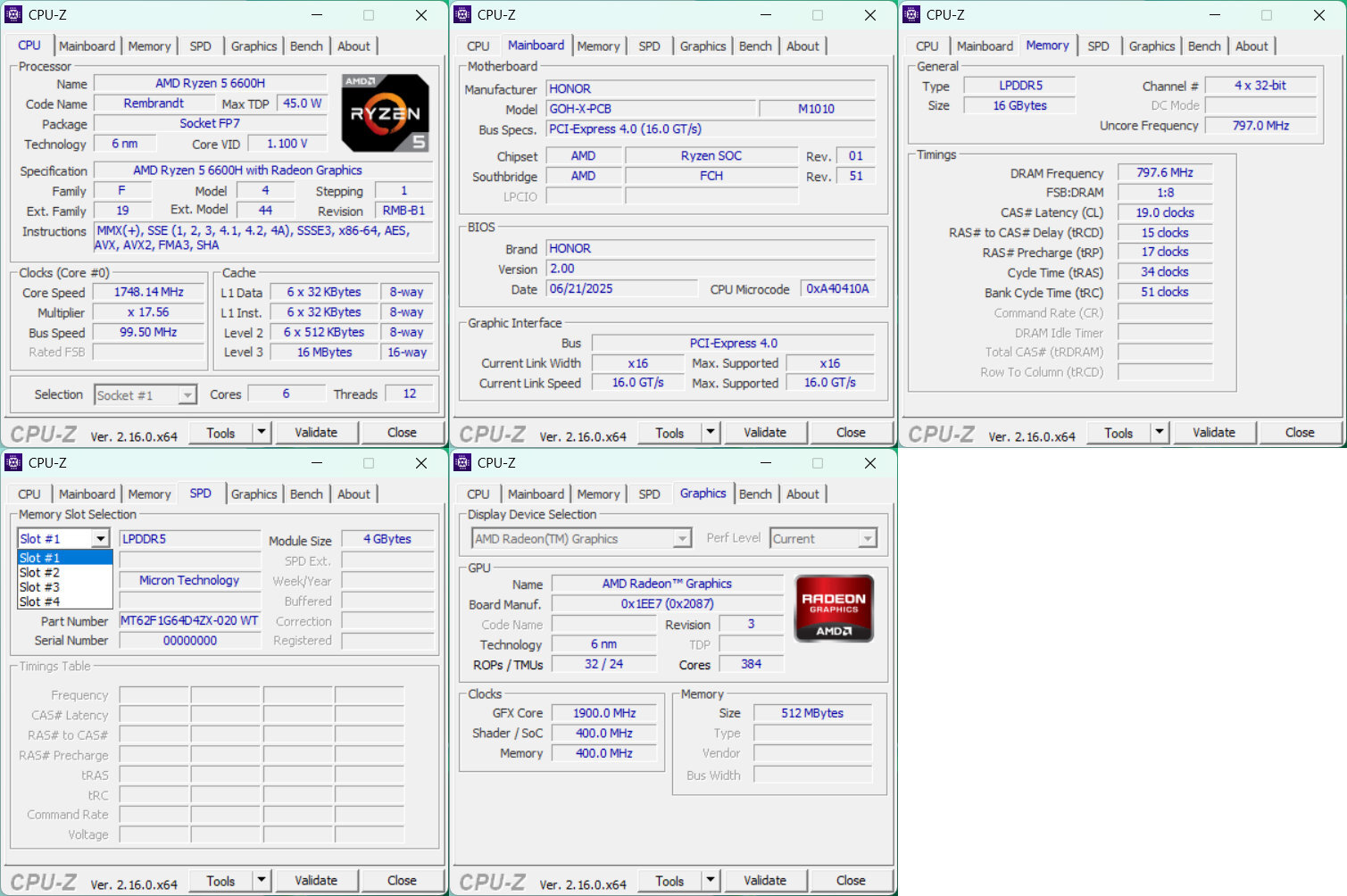
Task: Click the CPU-Z title bar icon of the Memory window
Action: [911, 15]
